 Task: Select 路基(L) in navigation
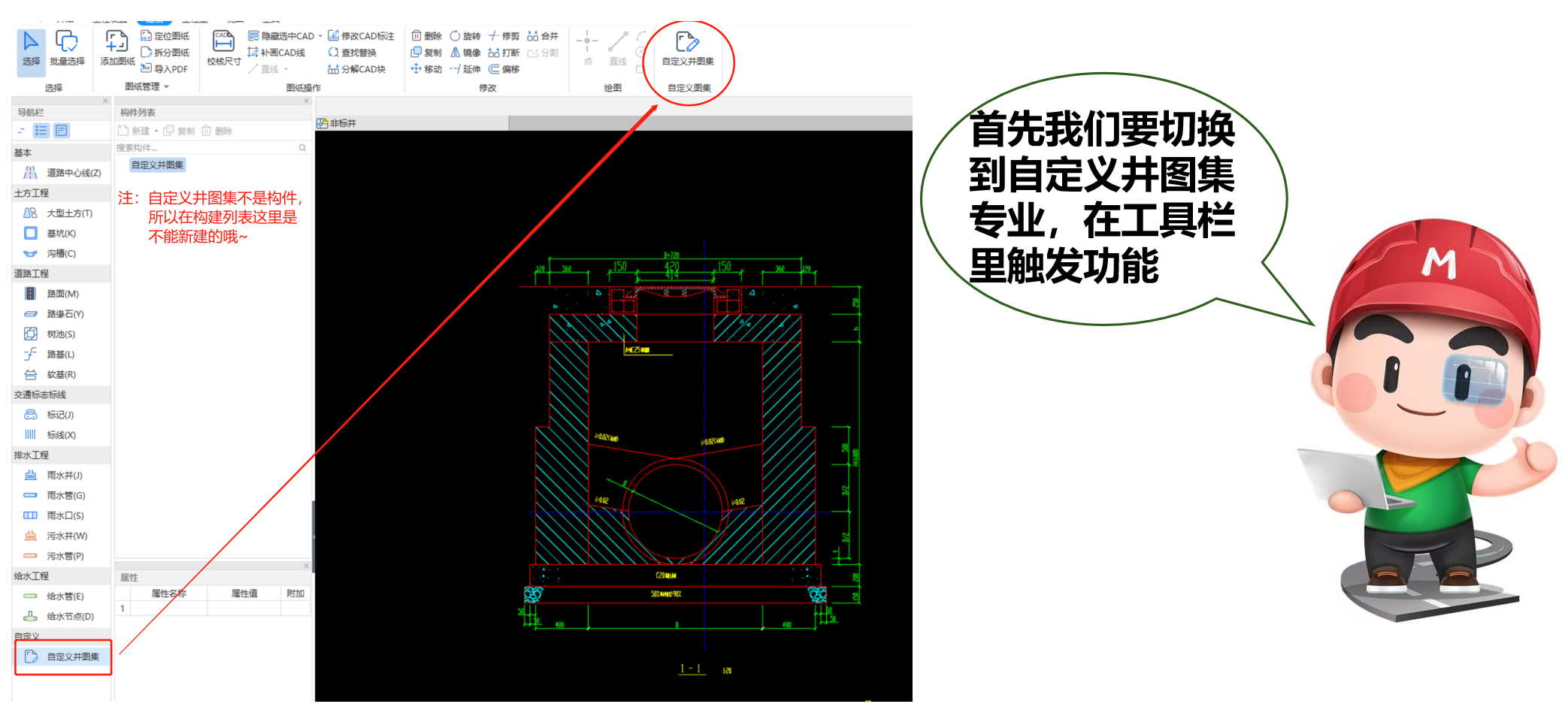(x=62, y=355)
